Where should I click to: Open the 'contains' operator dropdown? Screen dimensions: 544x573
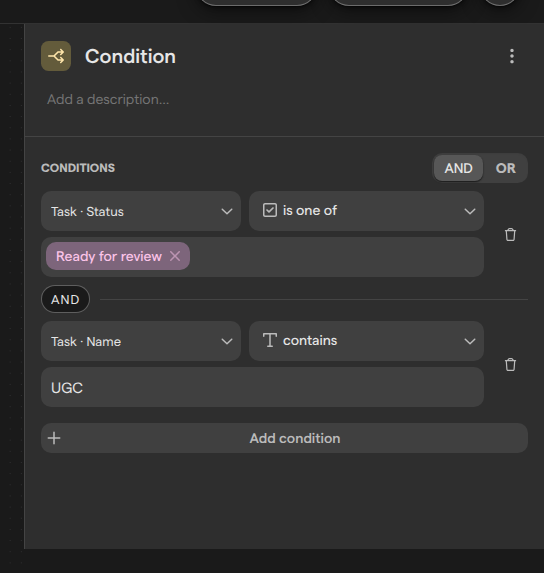pyautogui.click(x=366, y=341)
